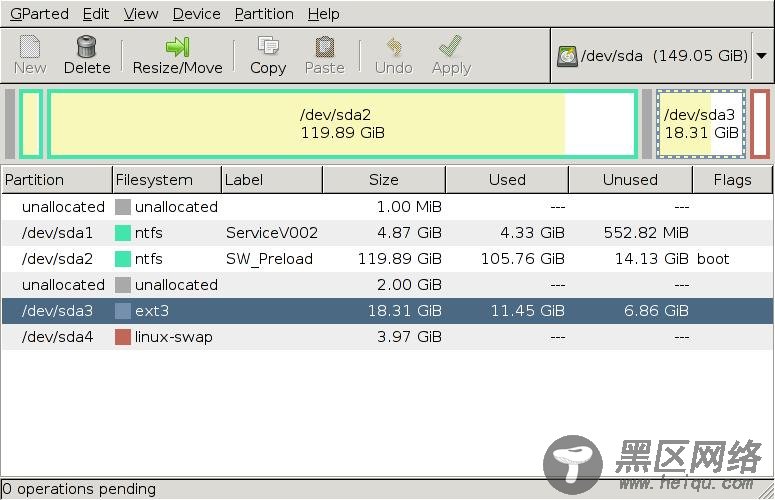Select the /dev/sda2 partition row
The image size is (775, 500).
[x=387, y=259]
